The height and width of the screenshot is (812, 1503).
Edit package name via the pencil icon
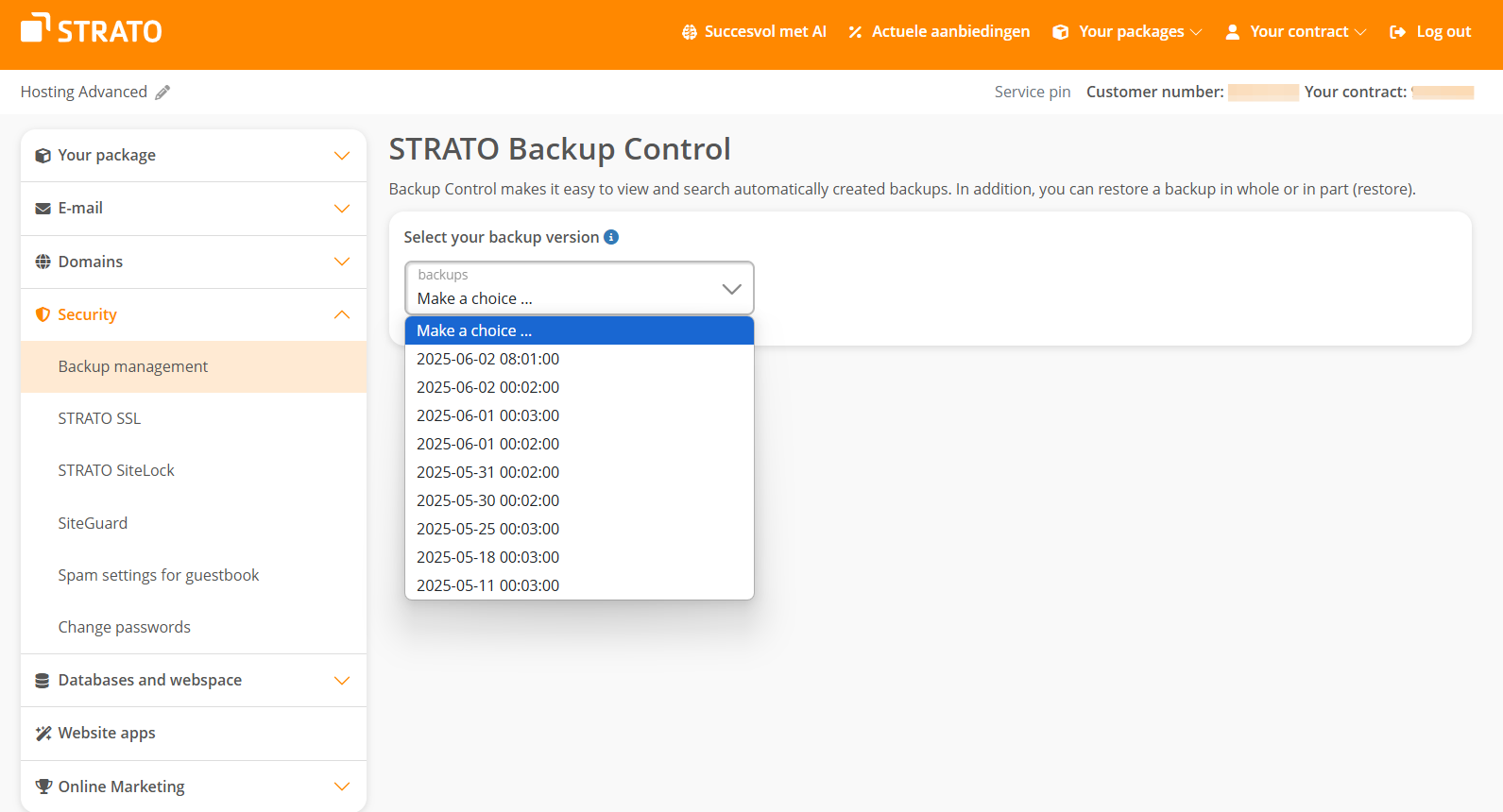162,93
